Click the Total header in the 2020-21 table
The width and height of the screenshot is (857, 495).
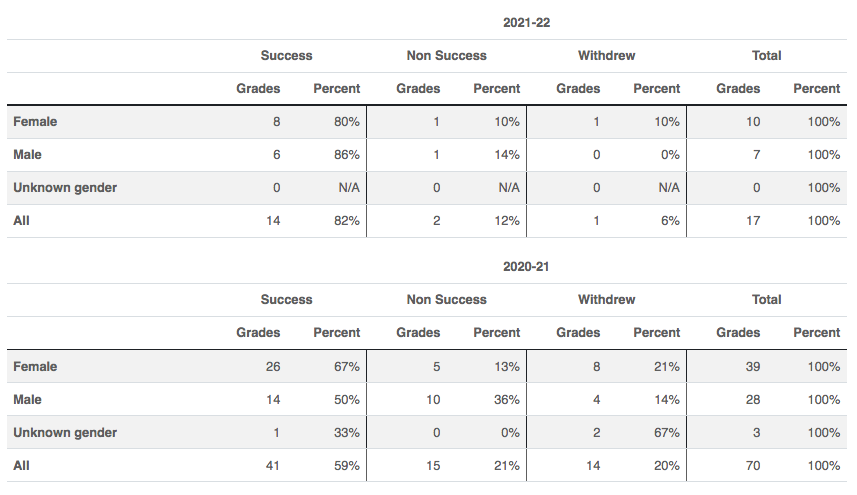(x=766, y=300)
